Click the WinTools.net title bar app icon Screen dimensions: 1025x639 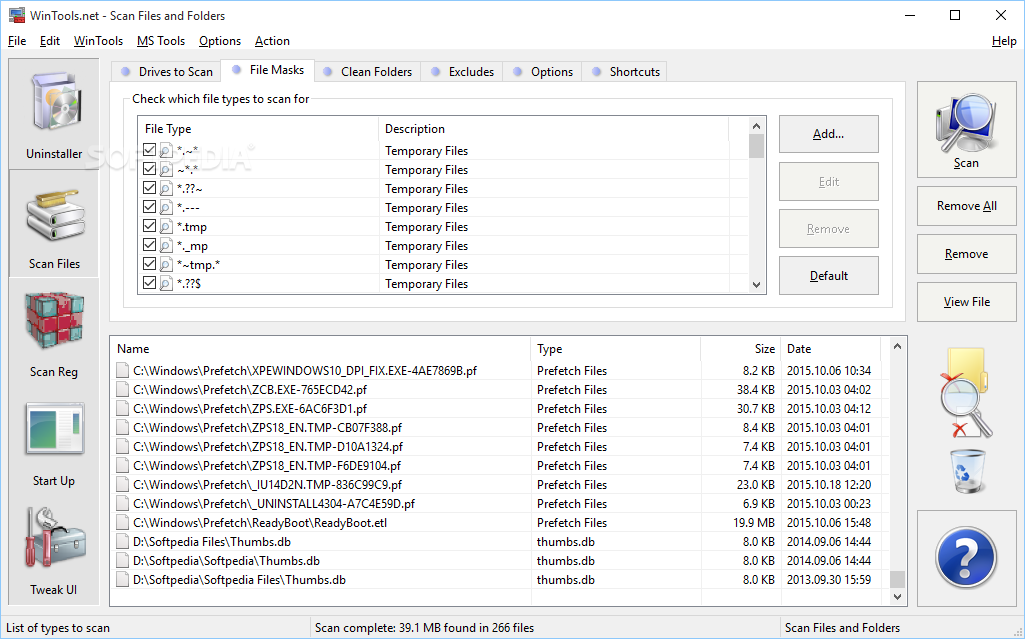tap(16, 15)
